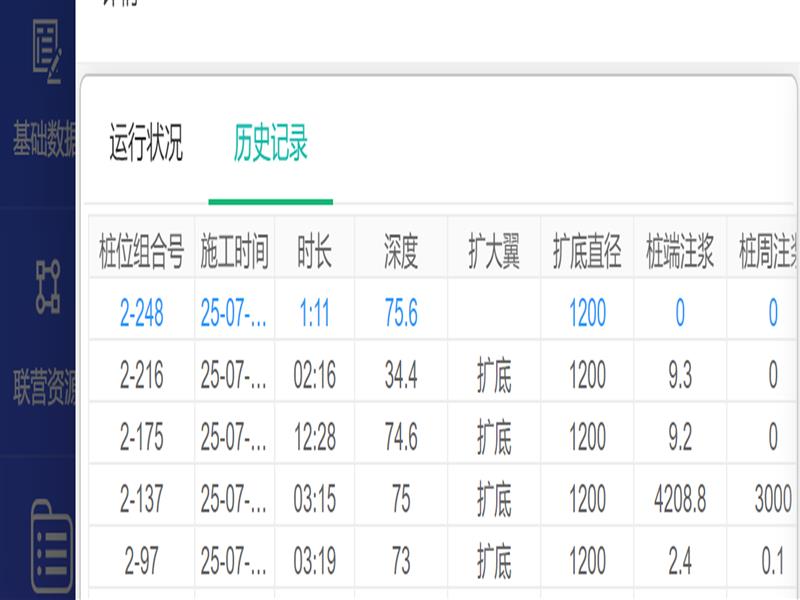Click the pile number 2-137 cell
Viewport: 800px width, 600px height.
click(x=141, y=499)
